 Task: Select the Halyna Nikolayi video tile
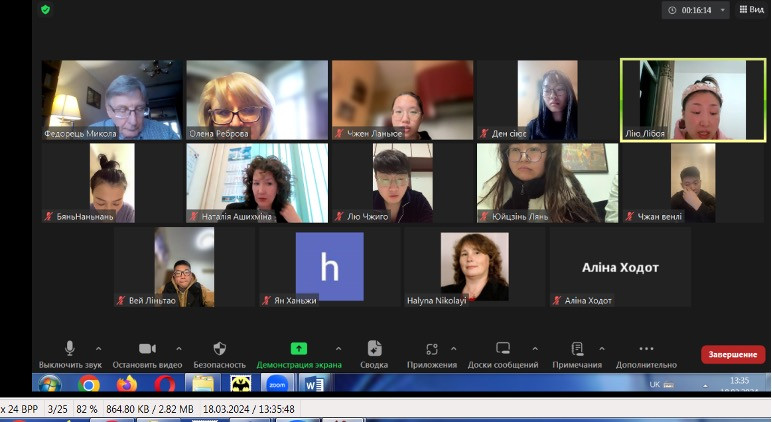point(475,267)
